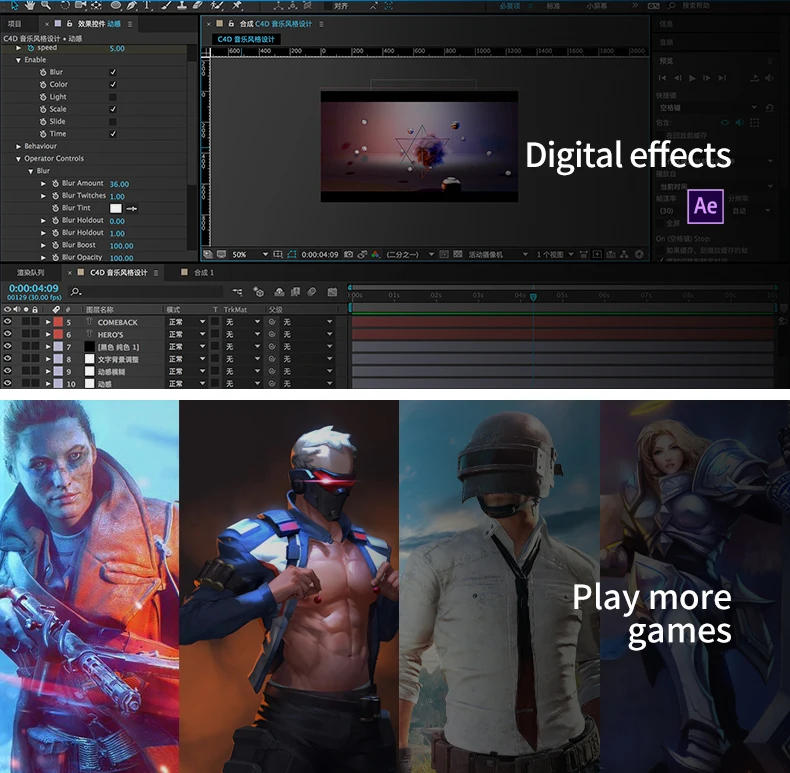
Task: Open blend mode dropdown for HERO'S layer
Action: tap(186, 334)
